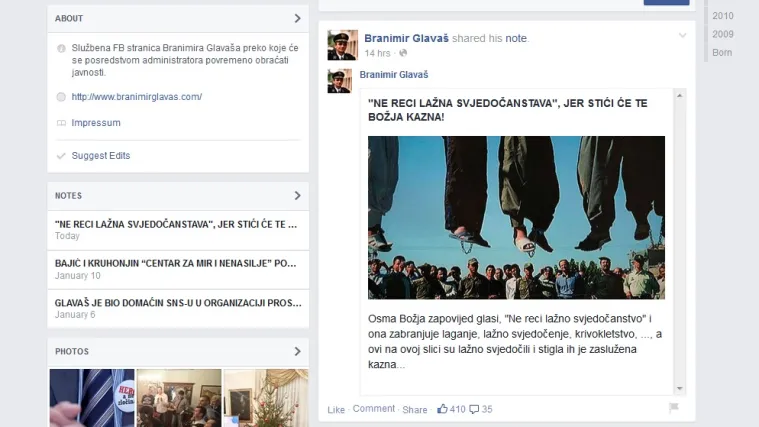Jump to 2009 on the timeline
This screenshot has height=427, width=759.
(x=723, y=34)
